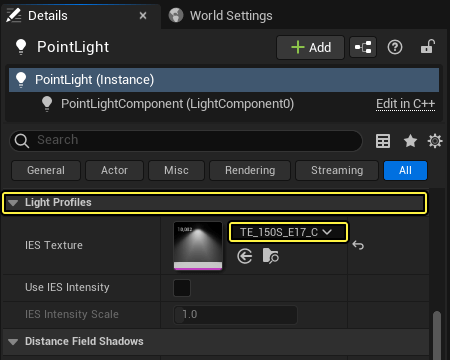The width and height of the screenshot is (450, 360).
Task: Open the property matrix table icon
Action: (383, 141)
